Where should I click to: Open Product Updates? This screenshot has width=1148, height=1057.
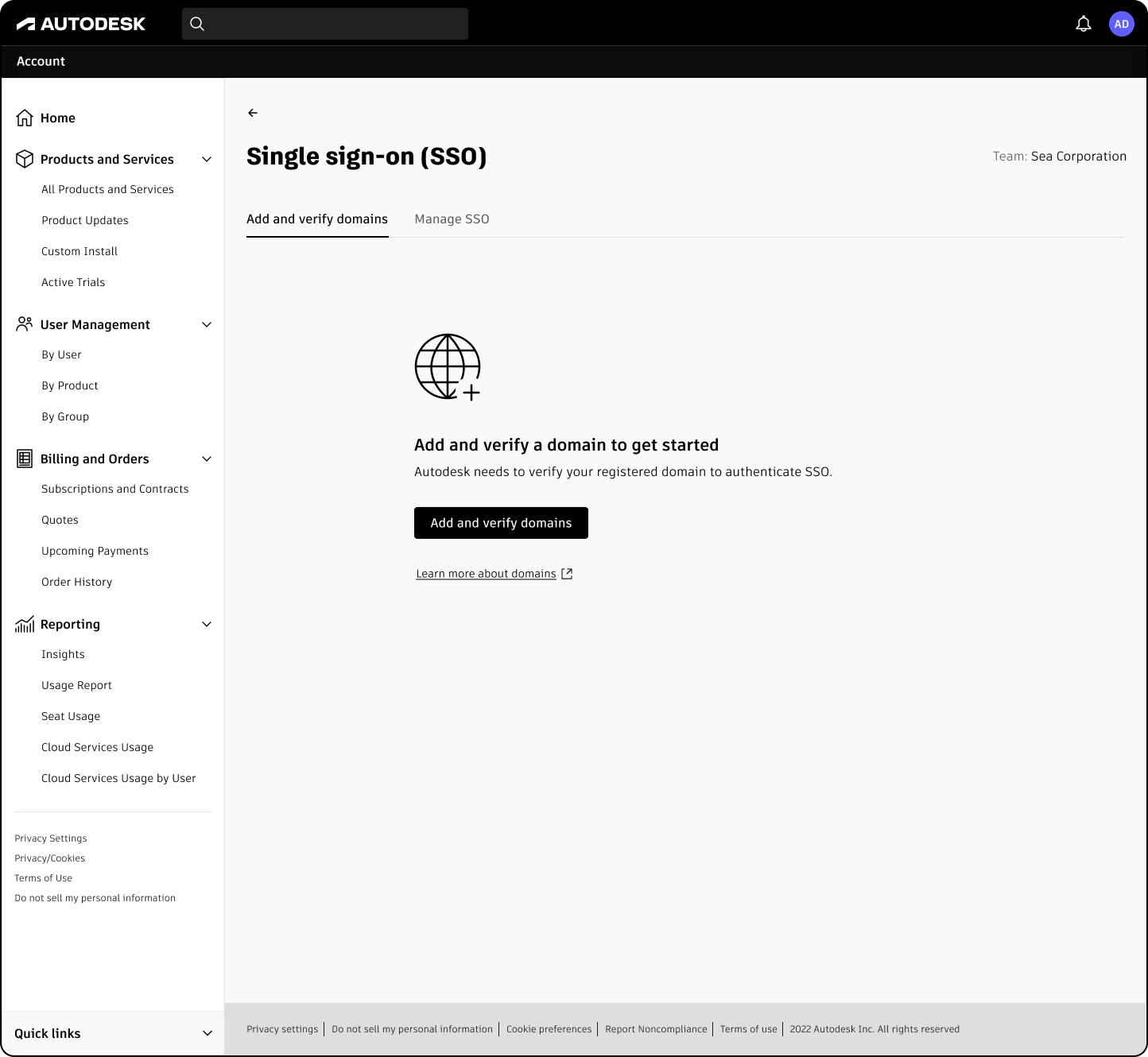(x=85, y=220)
